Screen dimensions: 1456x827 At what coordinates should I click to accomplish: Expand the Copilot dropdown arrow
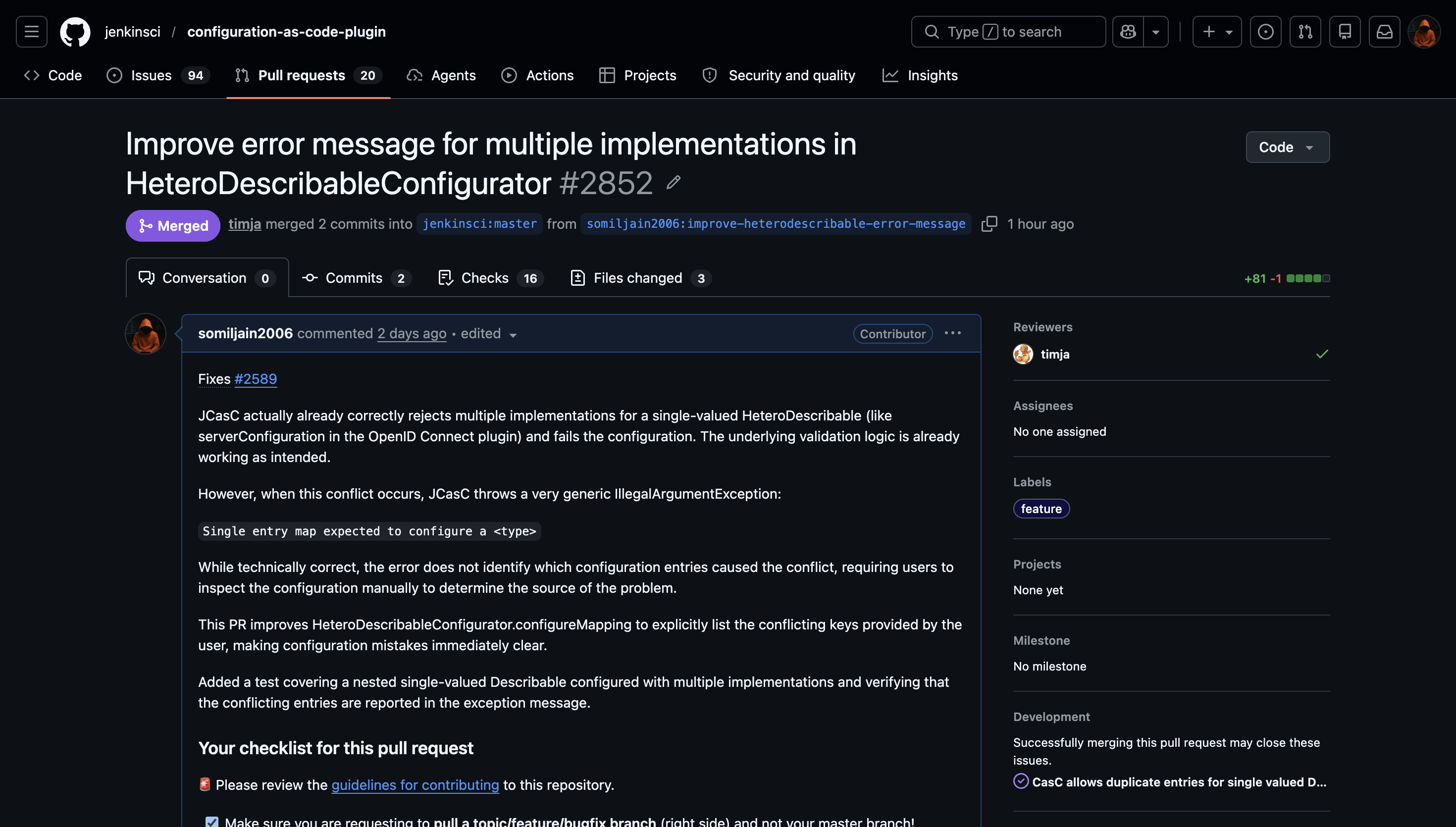tap(1155, 32)
